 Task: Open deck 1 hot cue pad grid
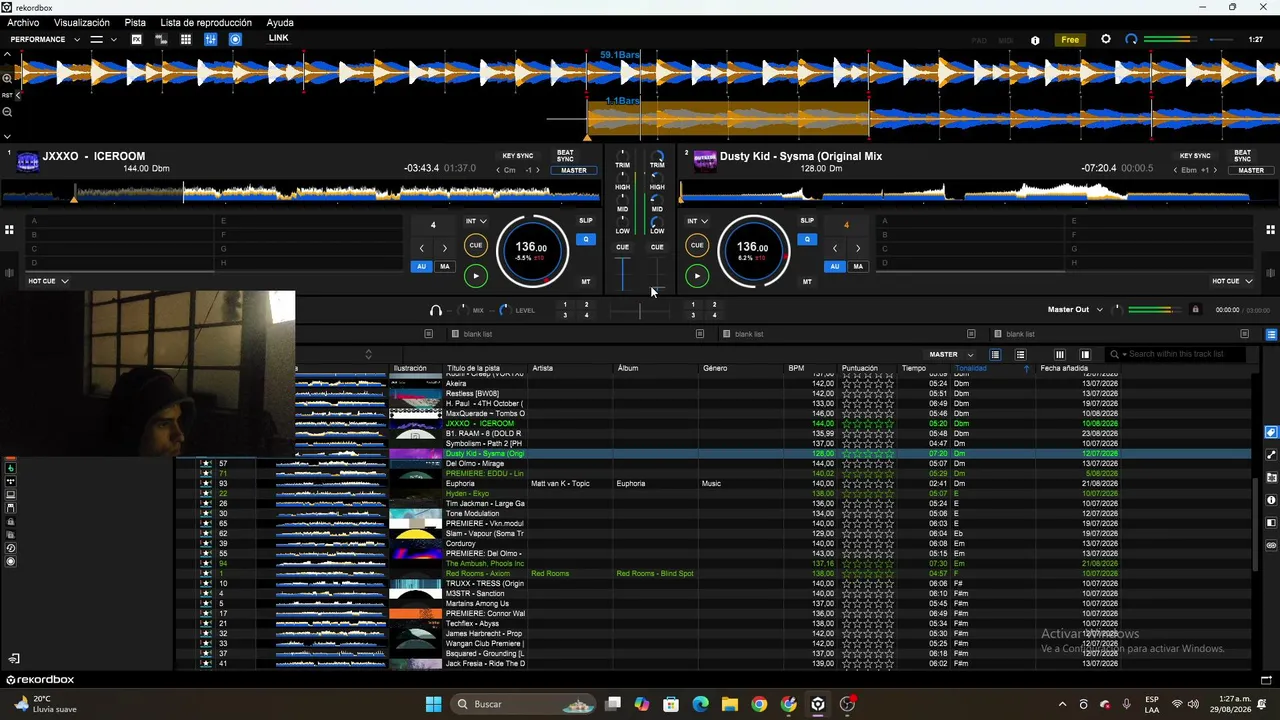9,229
